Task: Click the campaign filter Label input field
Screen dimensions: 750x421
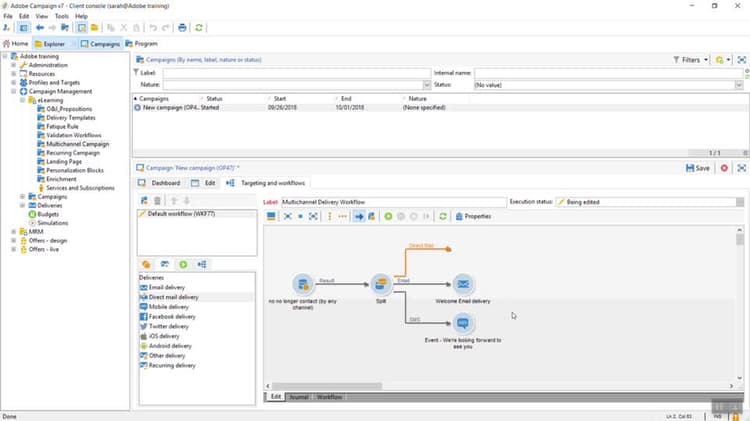Action: [x=297, y=73]
